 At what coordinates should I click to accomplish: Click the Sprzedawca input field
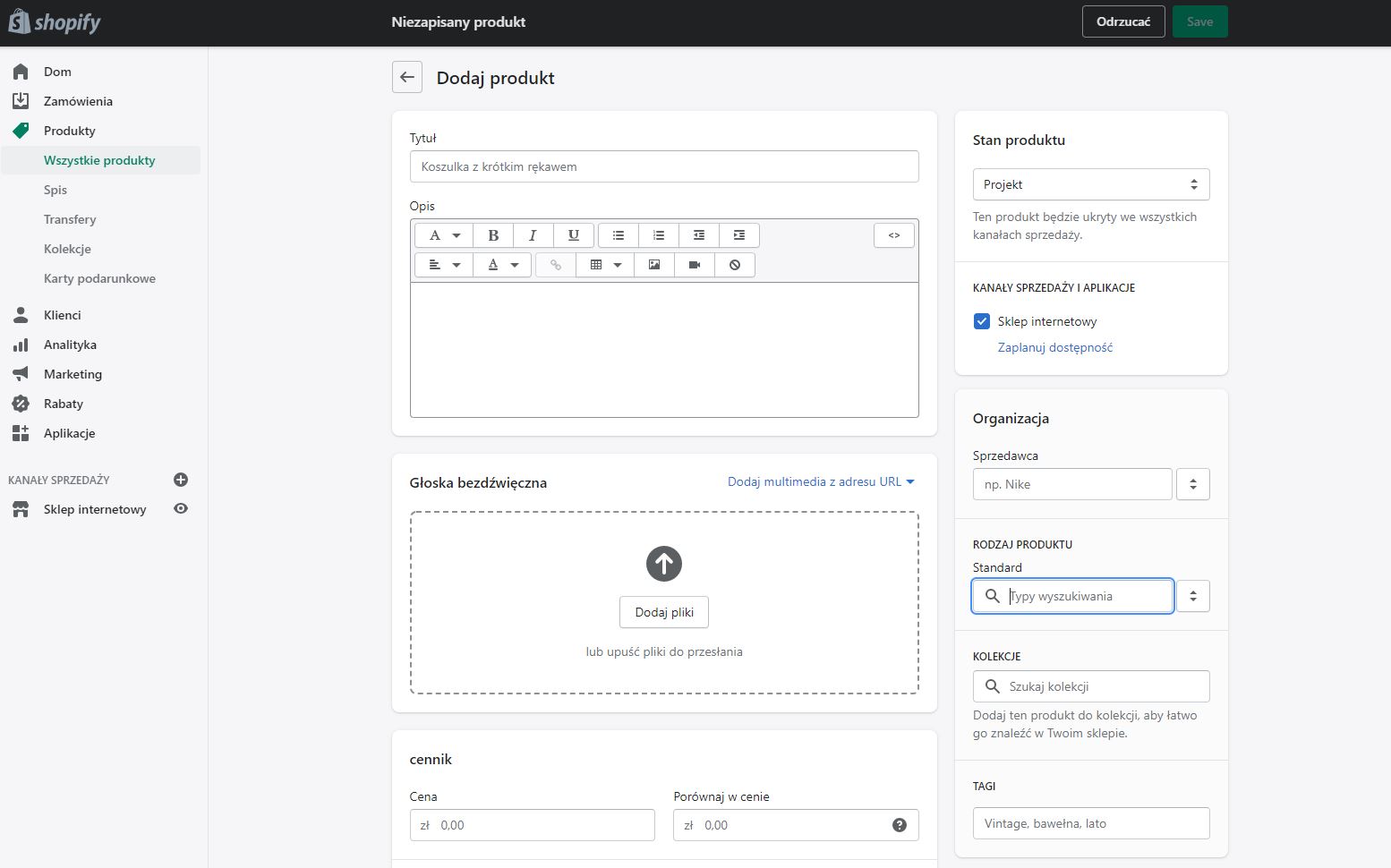(1072, 484)
